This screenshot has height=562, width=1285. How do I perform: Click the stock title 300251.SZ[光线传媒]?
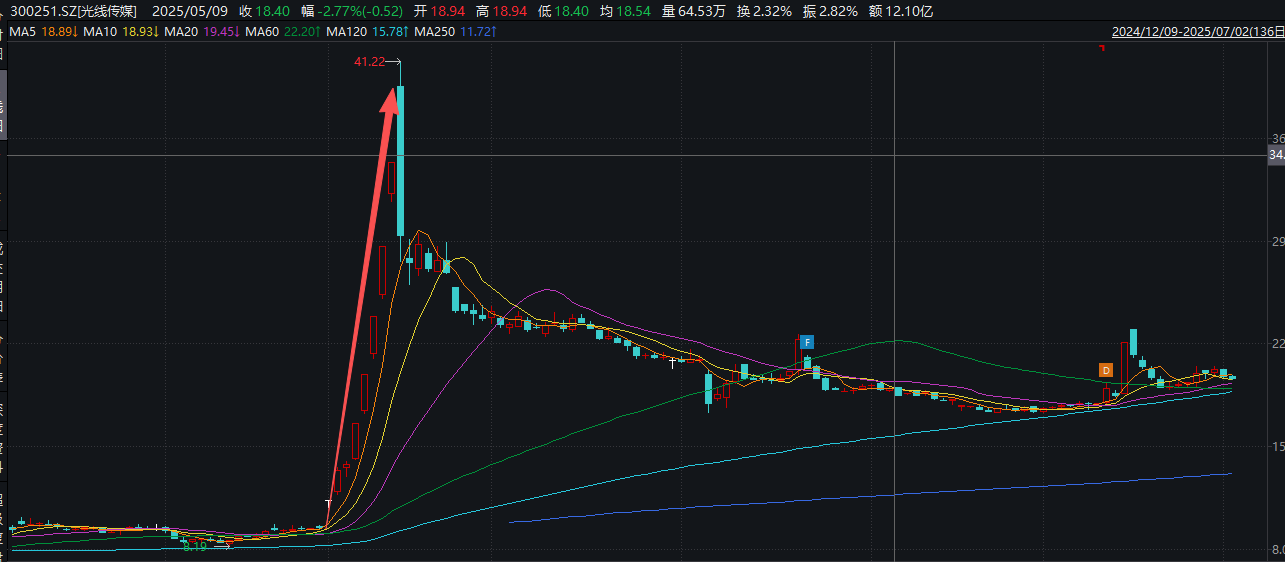point(74,11)
